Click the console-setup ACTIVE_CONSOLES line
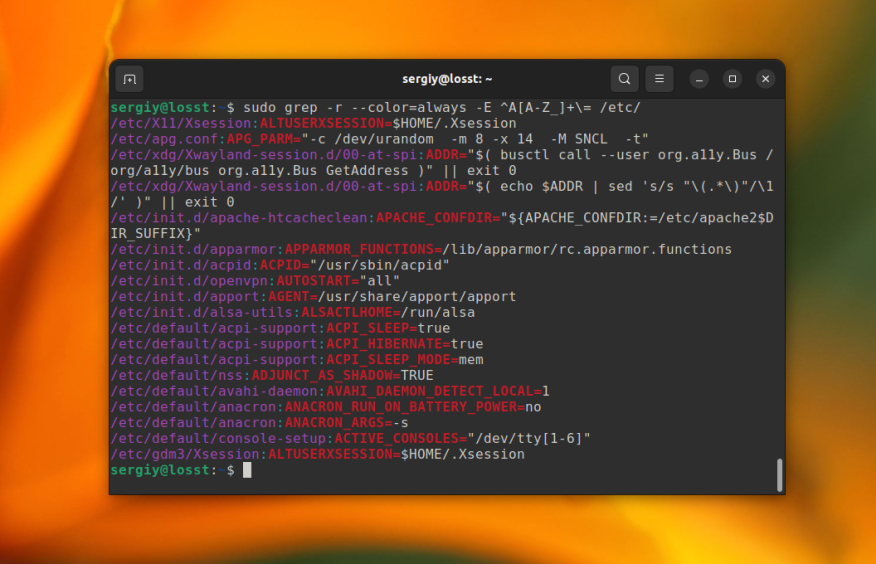This screenshot has height=564, width=876. [x=350, y=438]
